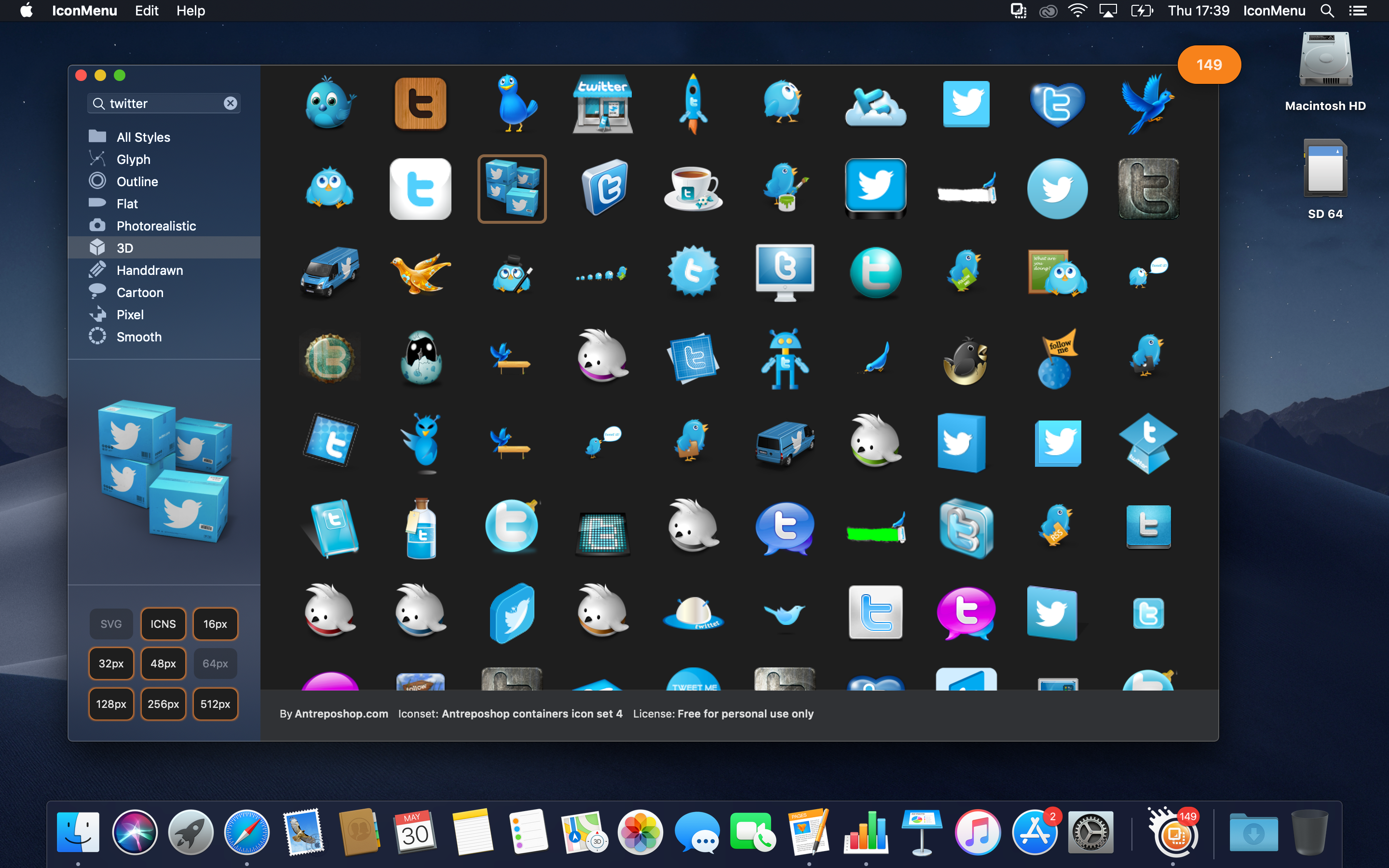
Task: Select the Twitter iMac monitor icon
Action: point(785,272)
